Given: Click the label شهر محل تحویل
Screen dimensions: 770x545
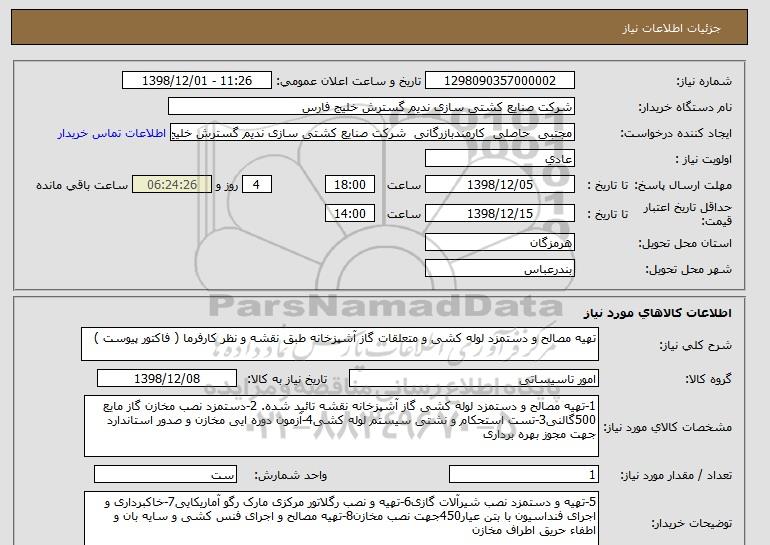Looking at the screenshot, I should 688,269.
